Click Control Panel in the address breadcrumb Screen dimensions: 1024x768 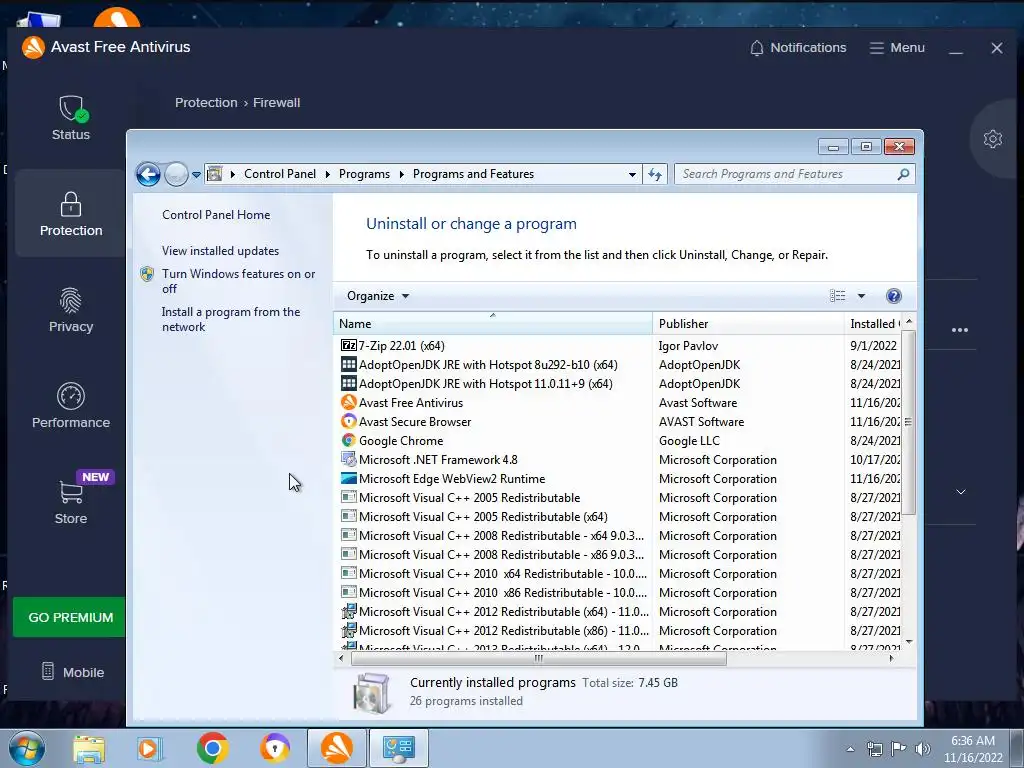(280, 174)
